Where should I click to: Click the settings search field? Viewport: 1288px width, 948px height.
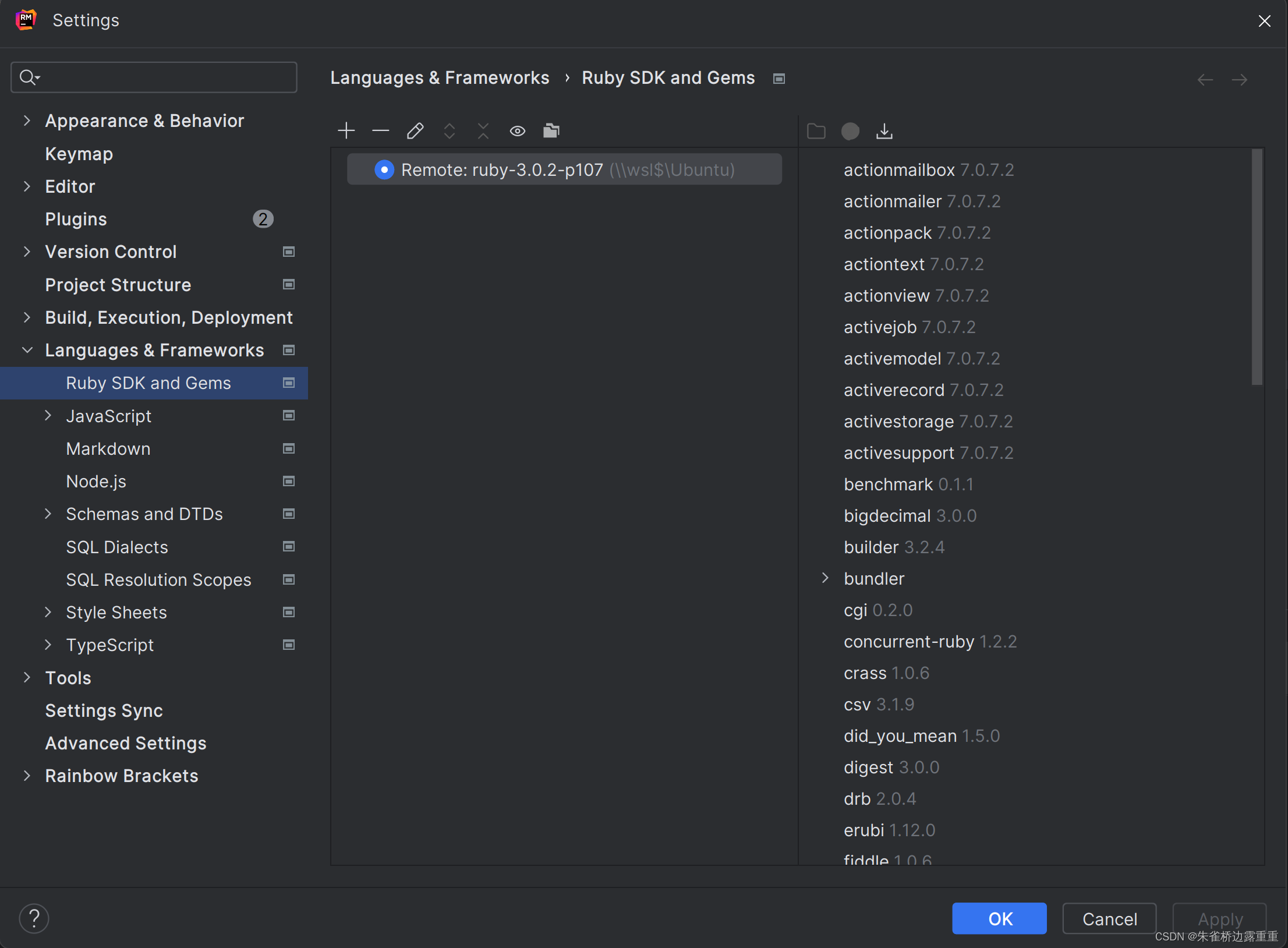click(x=154, y=77)
